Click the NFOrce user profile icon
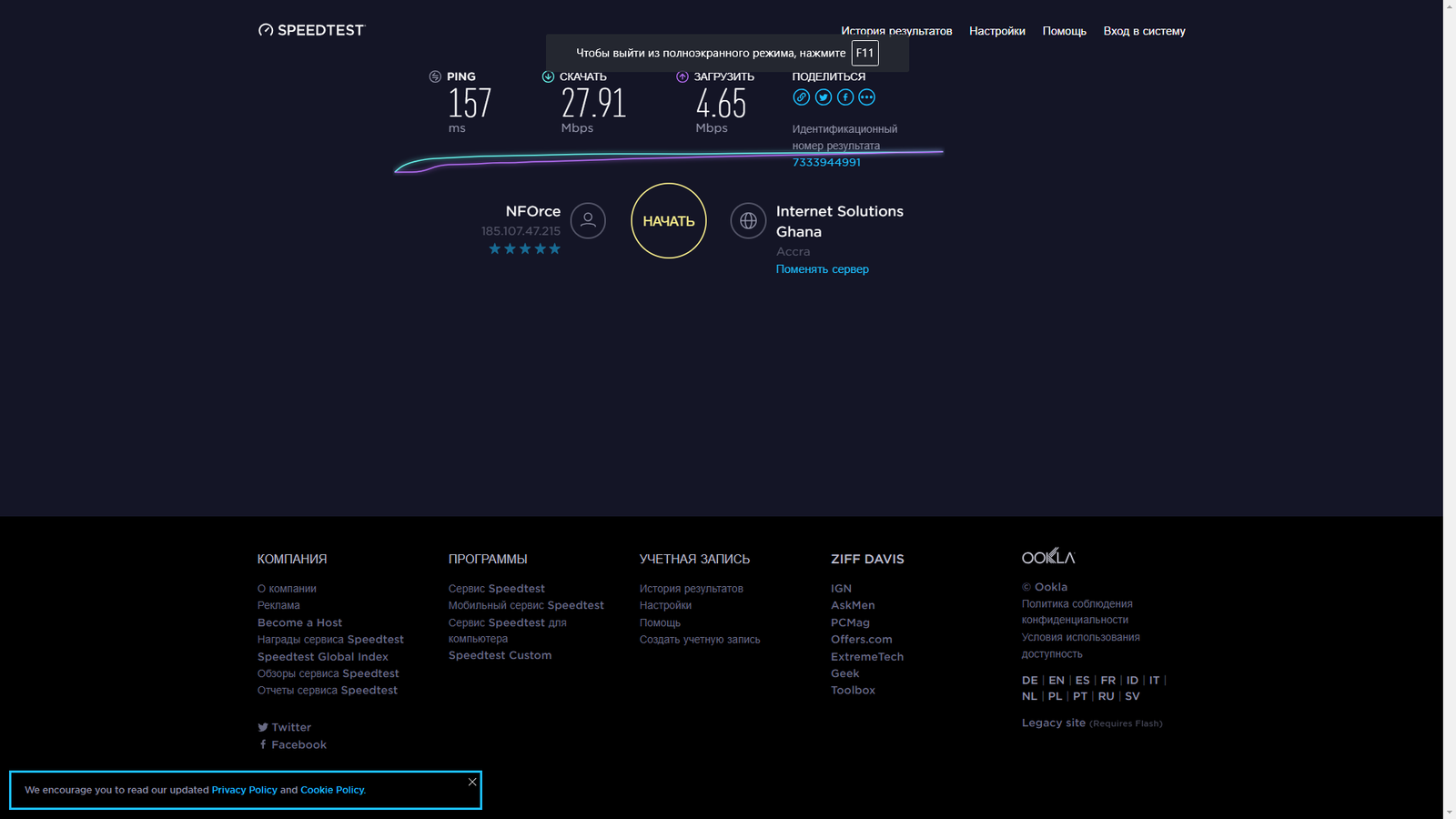The height and width of the screenshot is (819, 1456). click(588, 220)
